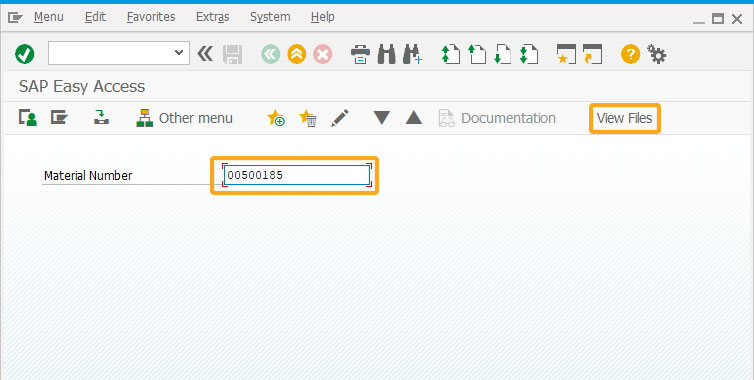
Task: Click the green Back icon
Action: pos(271,54)
